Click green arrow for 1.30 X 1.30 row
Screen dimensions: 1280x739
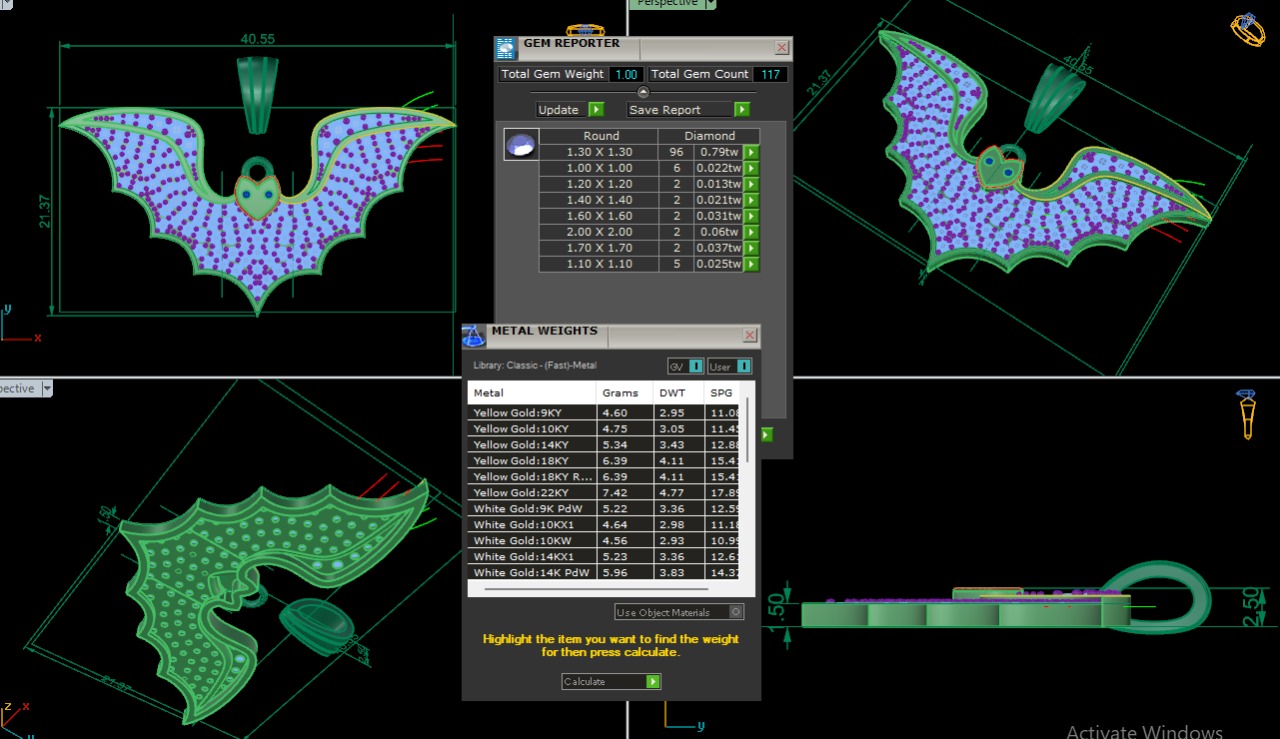[x=751, y=152]
